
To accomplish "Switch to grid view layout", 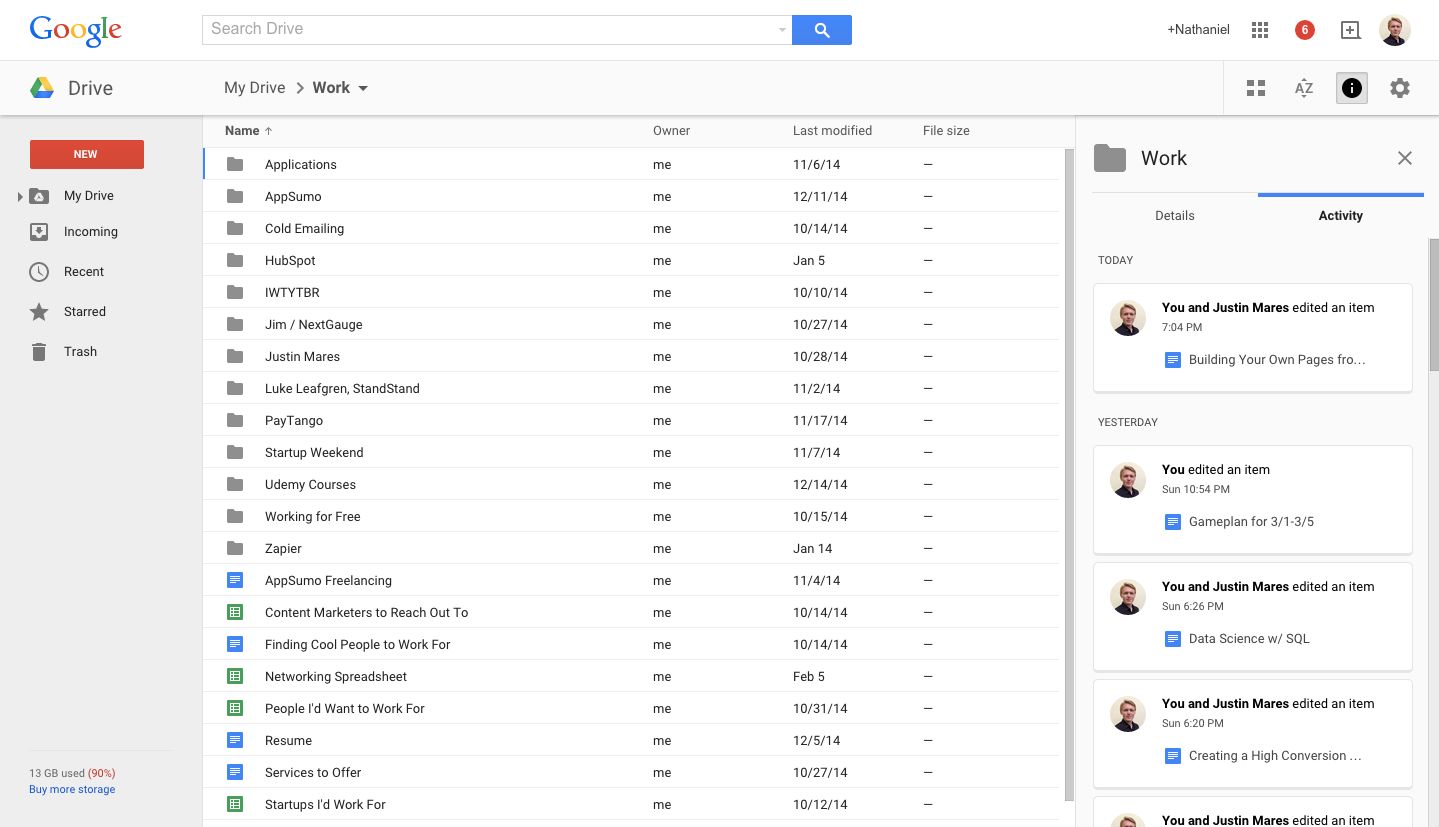I will coord(1255,88).
